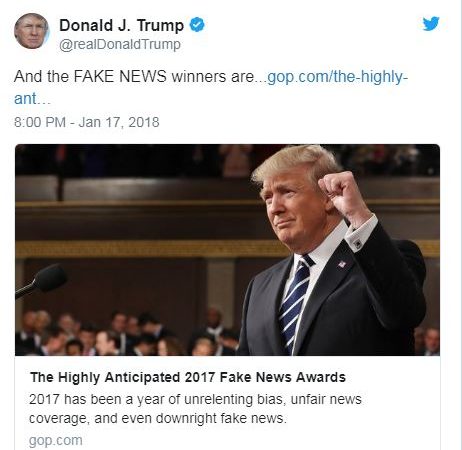Open the link card preview photo
This screenshot has width=462, height=450.
tap(227, 250)
